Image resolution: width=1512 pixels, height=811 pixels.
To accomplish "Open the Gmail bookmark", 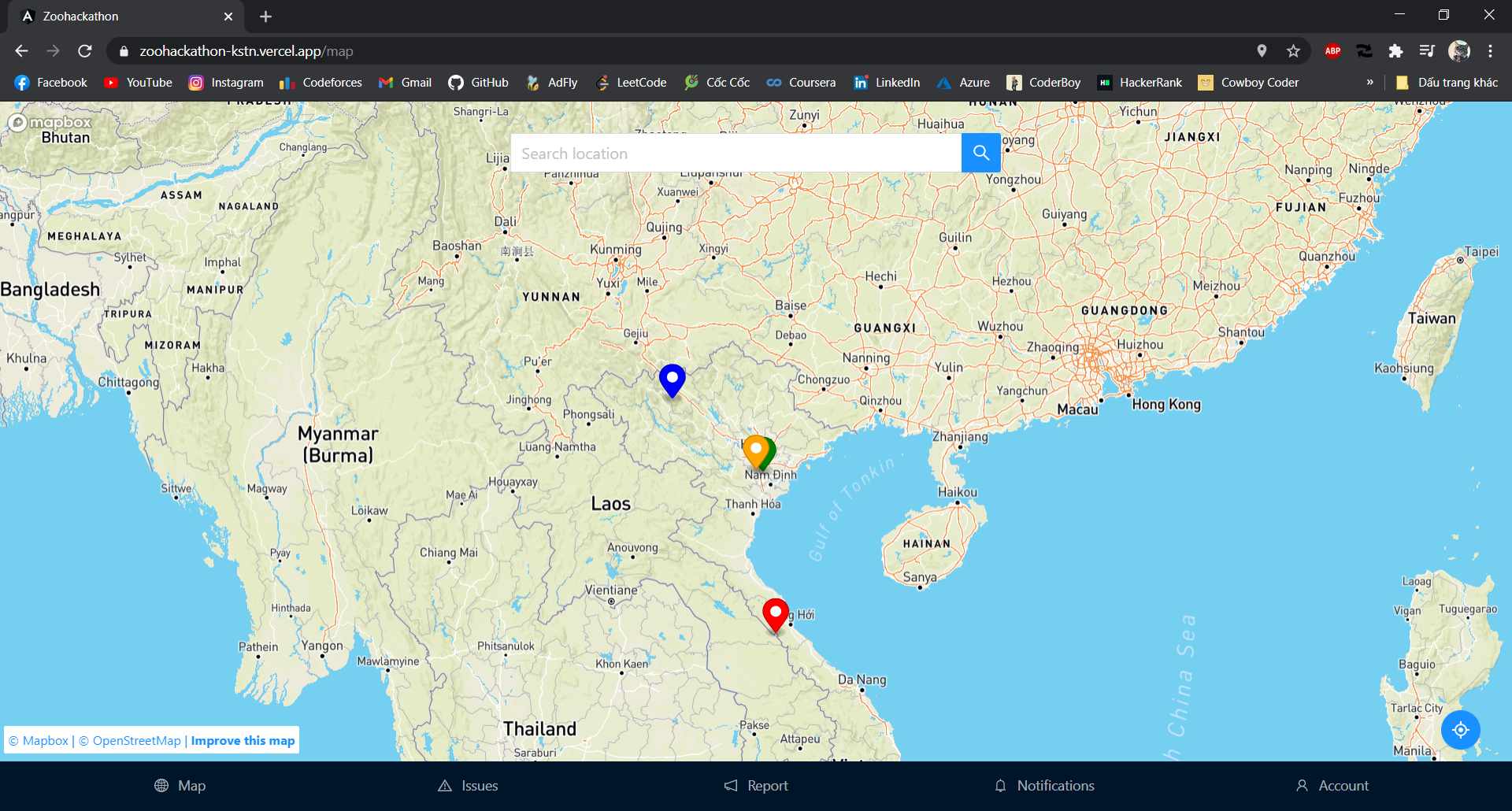I will point(405,83).
